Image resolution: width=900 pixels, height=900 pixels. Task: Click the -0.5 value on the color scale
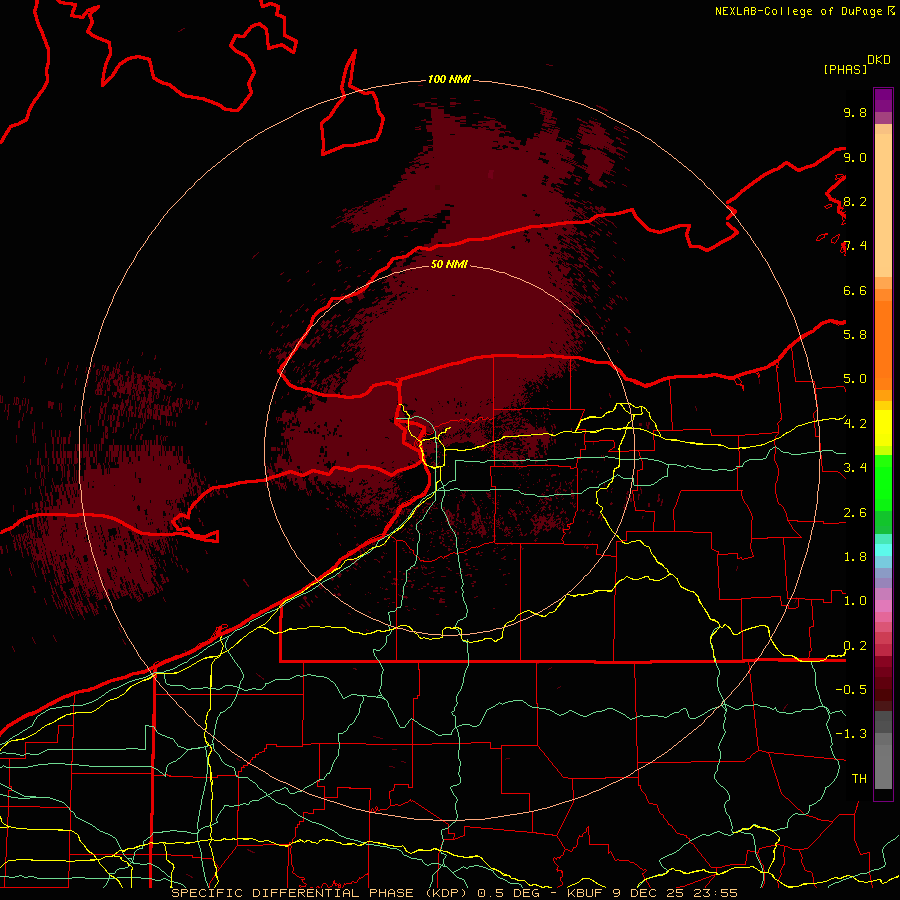point(851,689)
